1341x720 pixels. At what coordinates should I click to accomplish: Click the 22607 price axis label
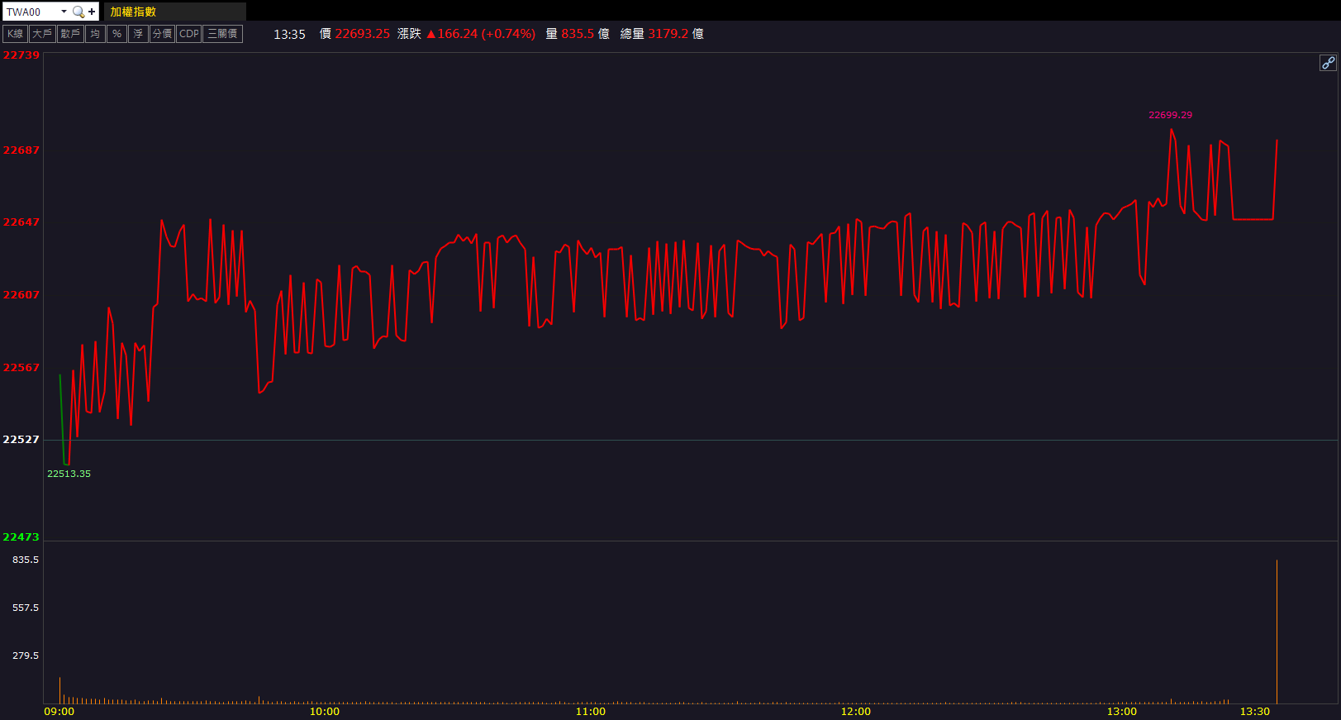pos(21,295)
